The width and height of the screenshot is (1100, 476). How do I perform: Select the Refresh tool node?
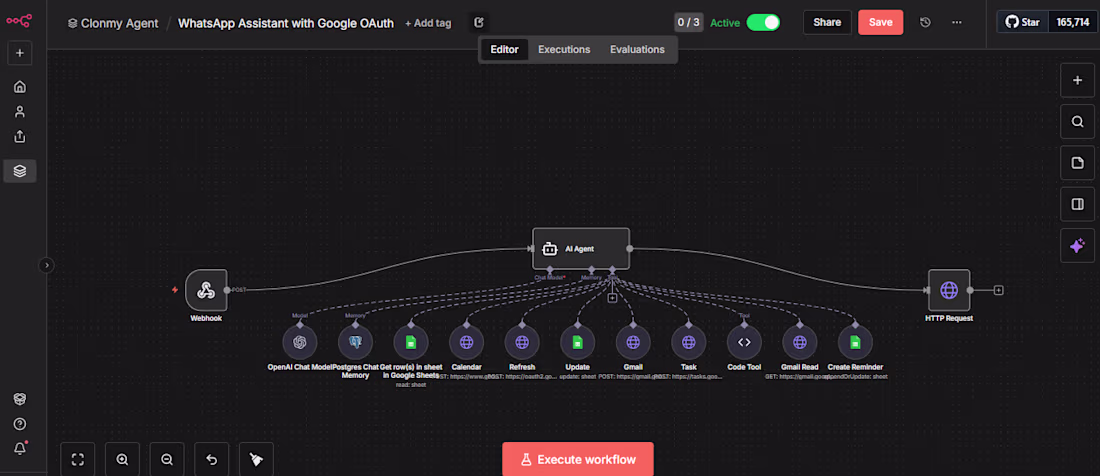pyautogui.click(x=522, y=342)
